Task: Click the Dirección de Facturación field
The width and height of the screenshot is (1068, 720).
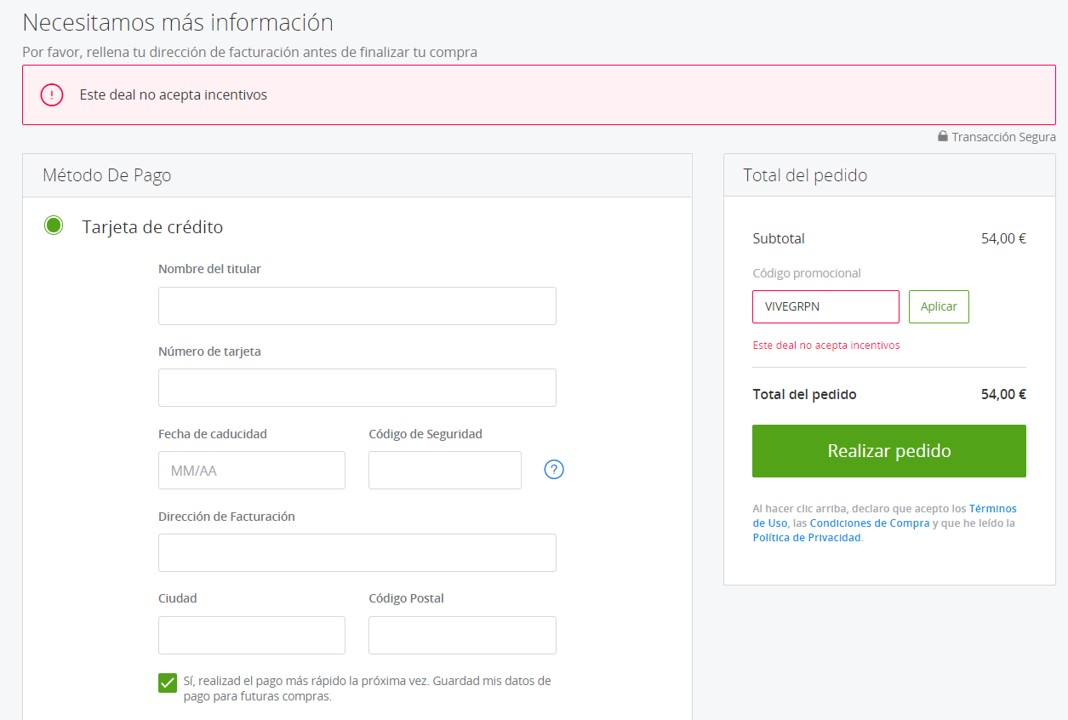Action: click(357, 553)
